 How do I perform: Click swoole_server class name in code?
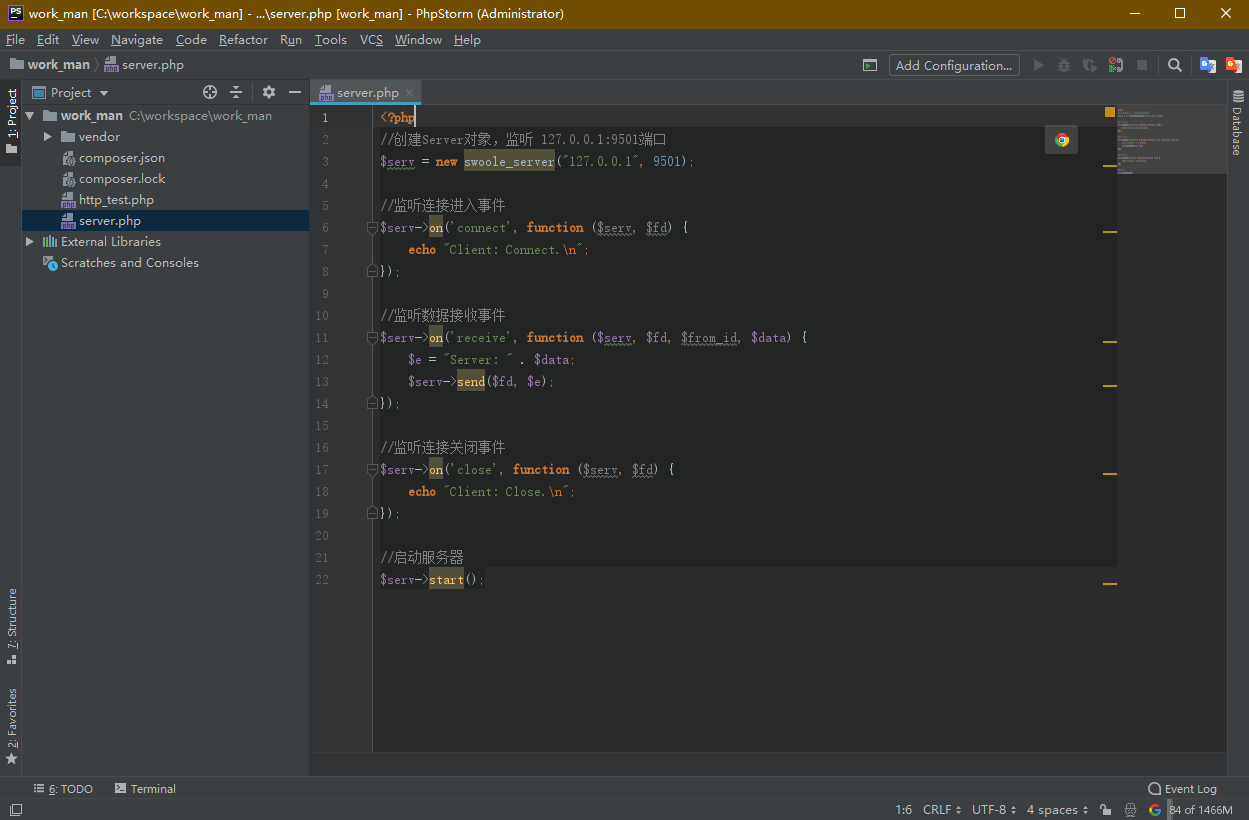click(x=509, y=162)
